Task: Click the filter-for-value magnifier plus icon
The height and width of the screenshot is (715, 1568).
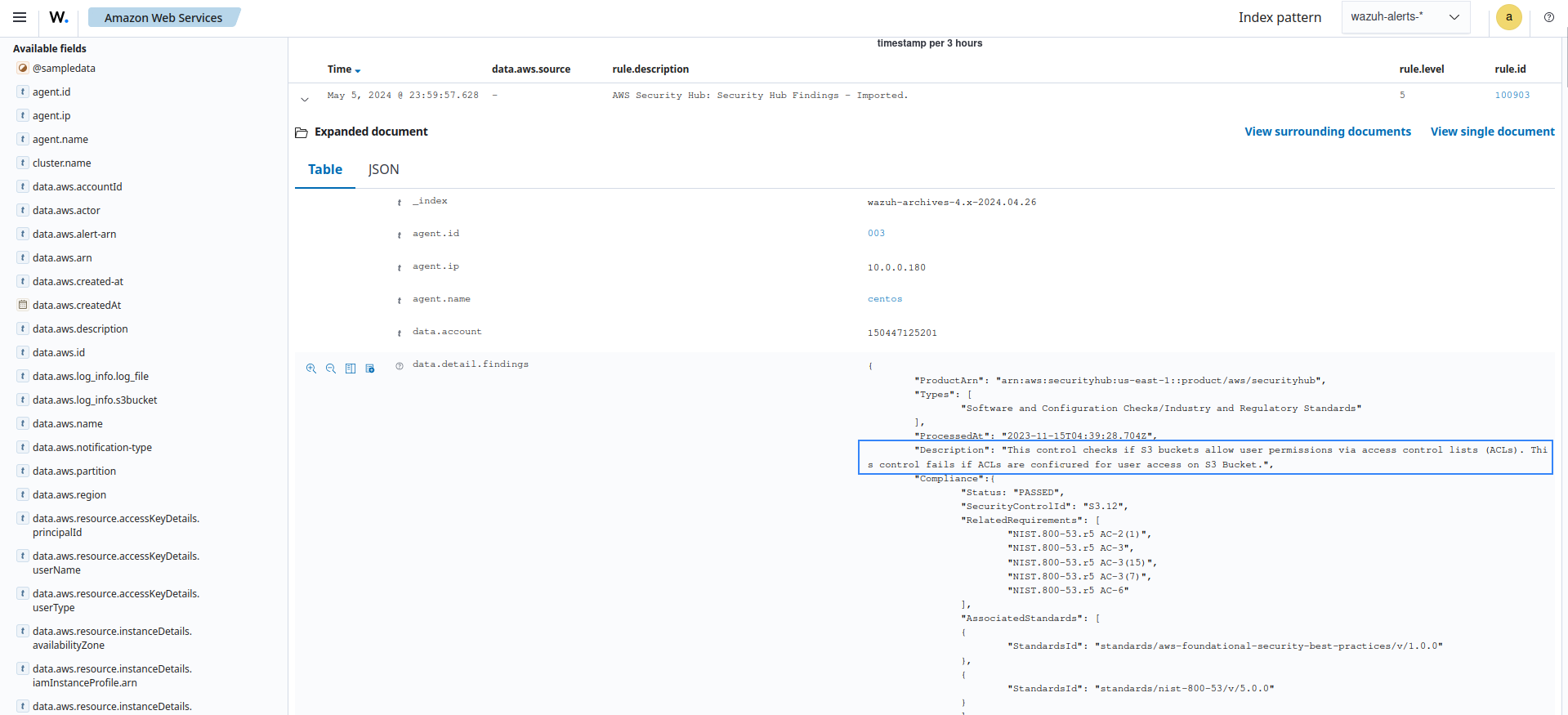Action: click(x=311, y=369)
